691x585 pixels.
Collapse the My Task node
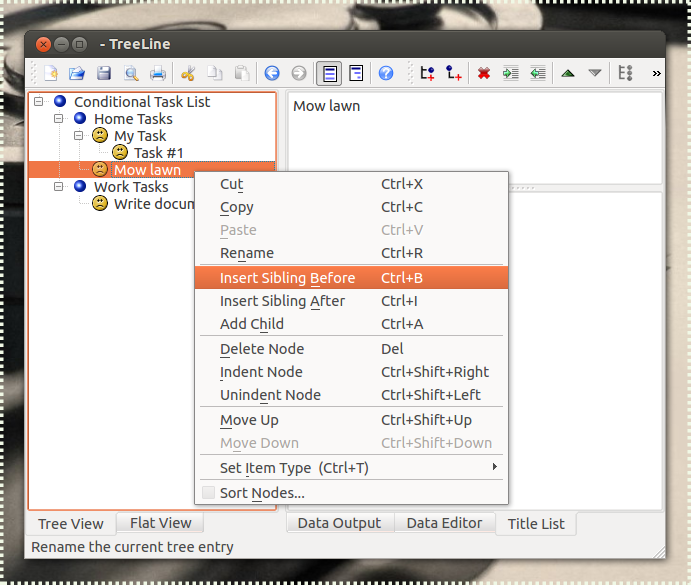tap(78, 135)
